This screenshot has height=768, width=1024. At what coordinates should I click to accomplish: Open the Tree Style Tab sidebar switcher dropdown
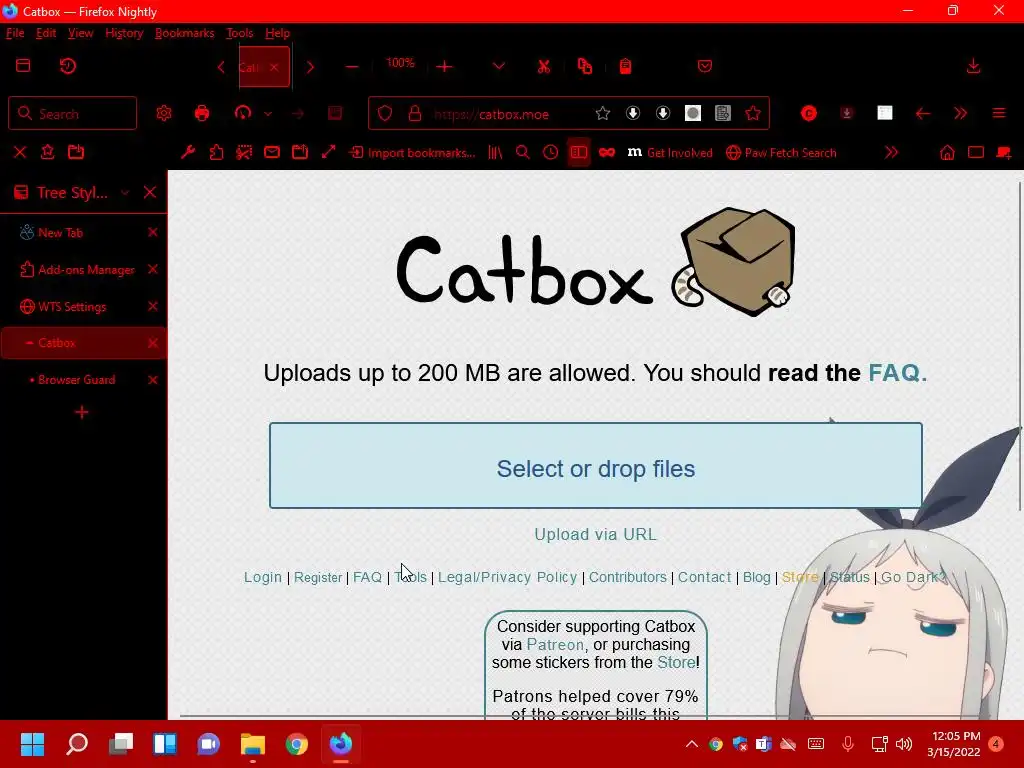coord(125,193)
